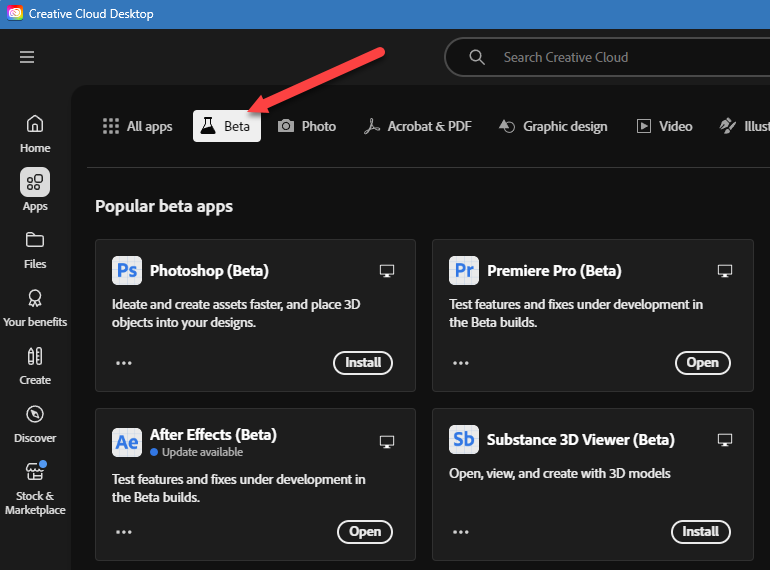The image size is (770, 570).
Task: Click the Premiere Pro (Beta) icon
Action: 464,270
